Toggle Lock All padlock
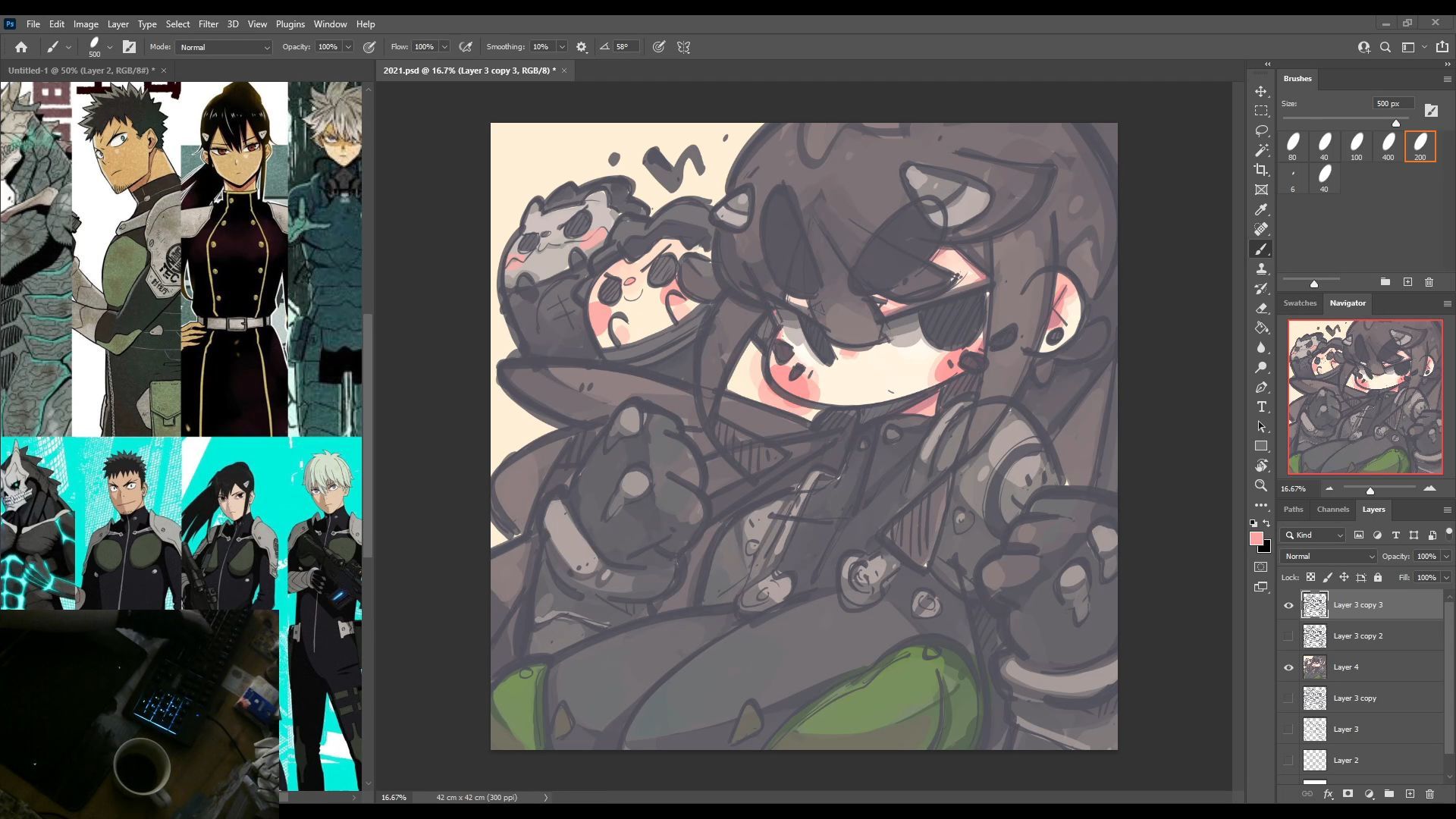 [1378, 577]
